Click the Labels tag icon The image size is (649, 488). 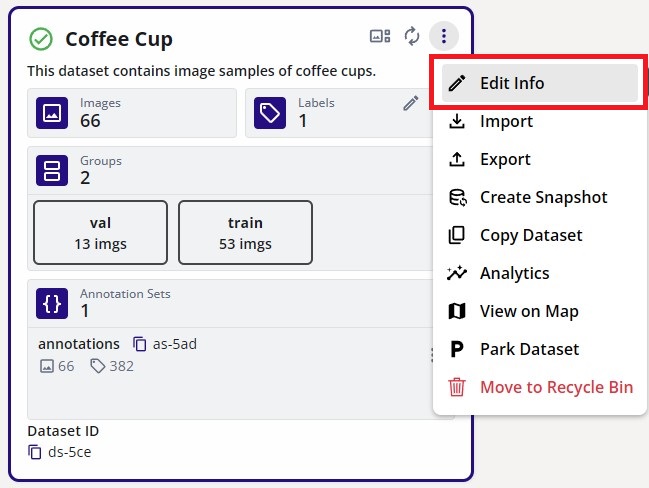[x=270, y=113]
